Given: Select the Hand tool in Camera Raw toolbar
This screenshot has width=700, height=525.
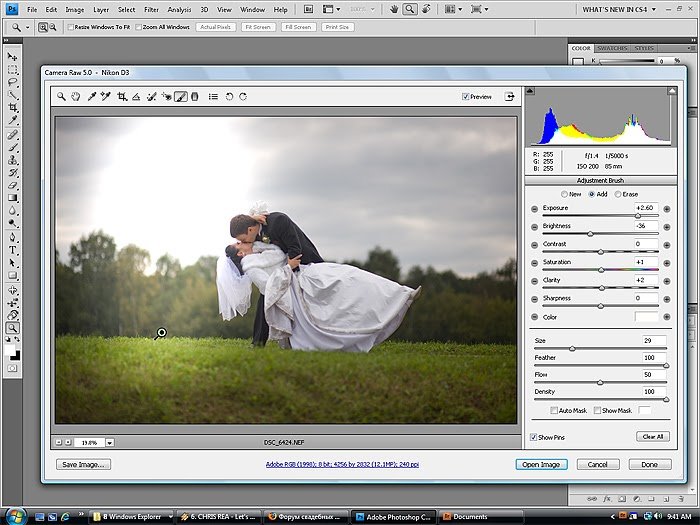Looking at the screenshot, I should point(76,97).
